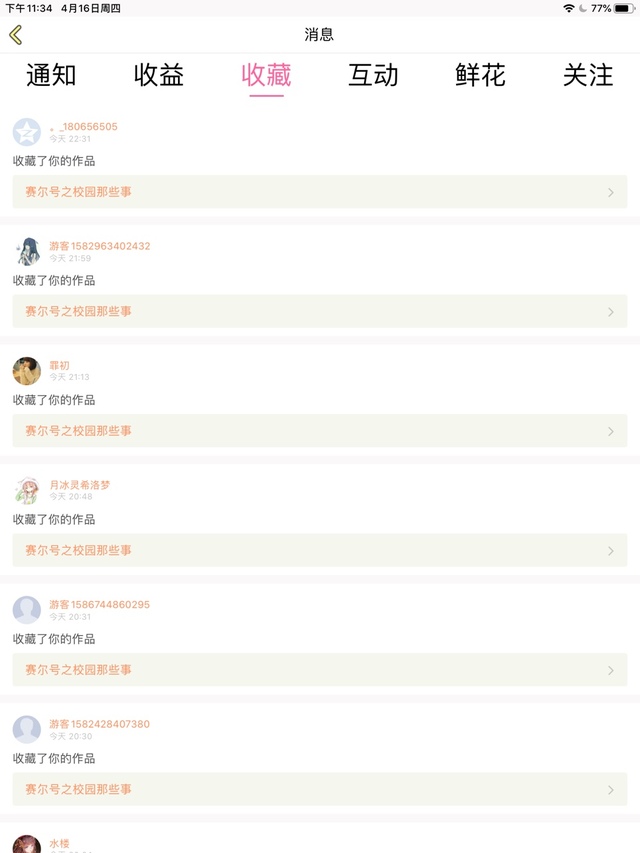Go to the 鲜花 tab
The image size is (640, 853).
(x=481, y=75)
